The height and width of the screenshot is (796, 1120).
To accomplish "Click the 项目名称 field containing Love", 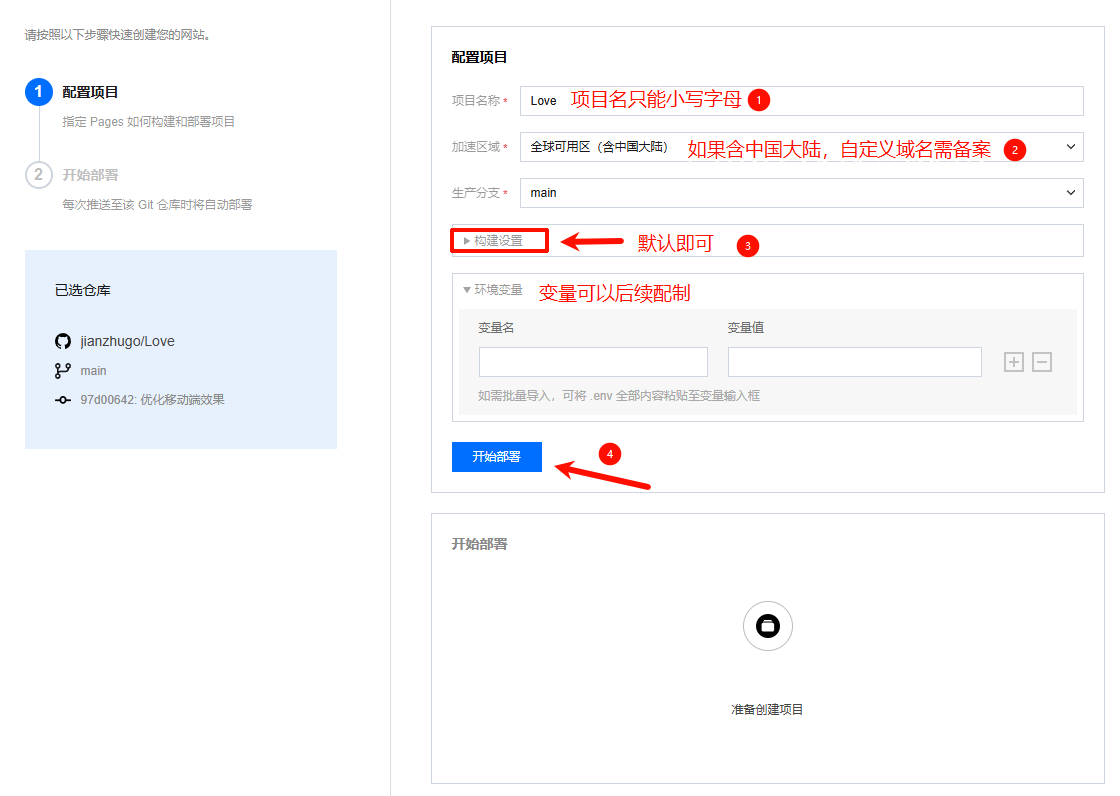I will click(801, 101).
